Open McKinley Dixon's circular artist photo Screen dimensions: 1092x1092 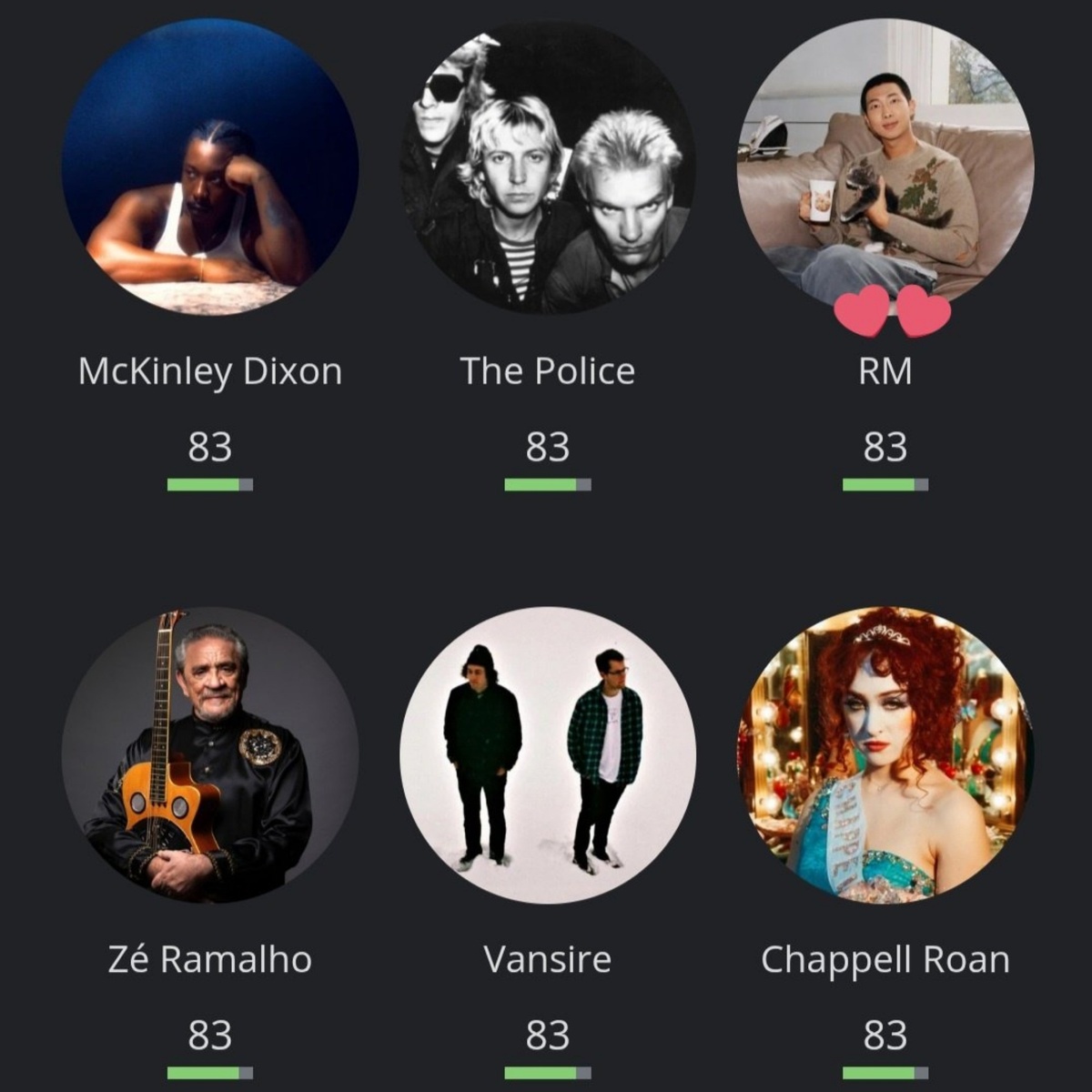pos(210,167)
